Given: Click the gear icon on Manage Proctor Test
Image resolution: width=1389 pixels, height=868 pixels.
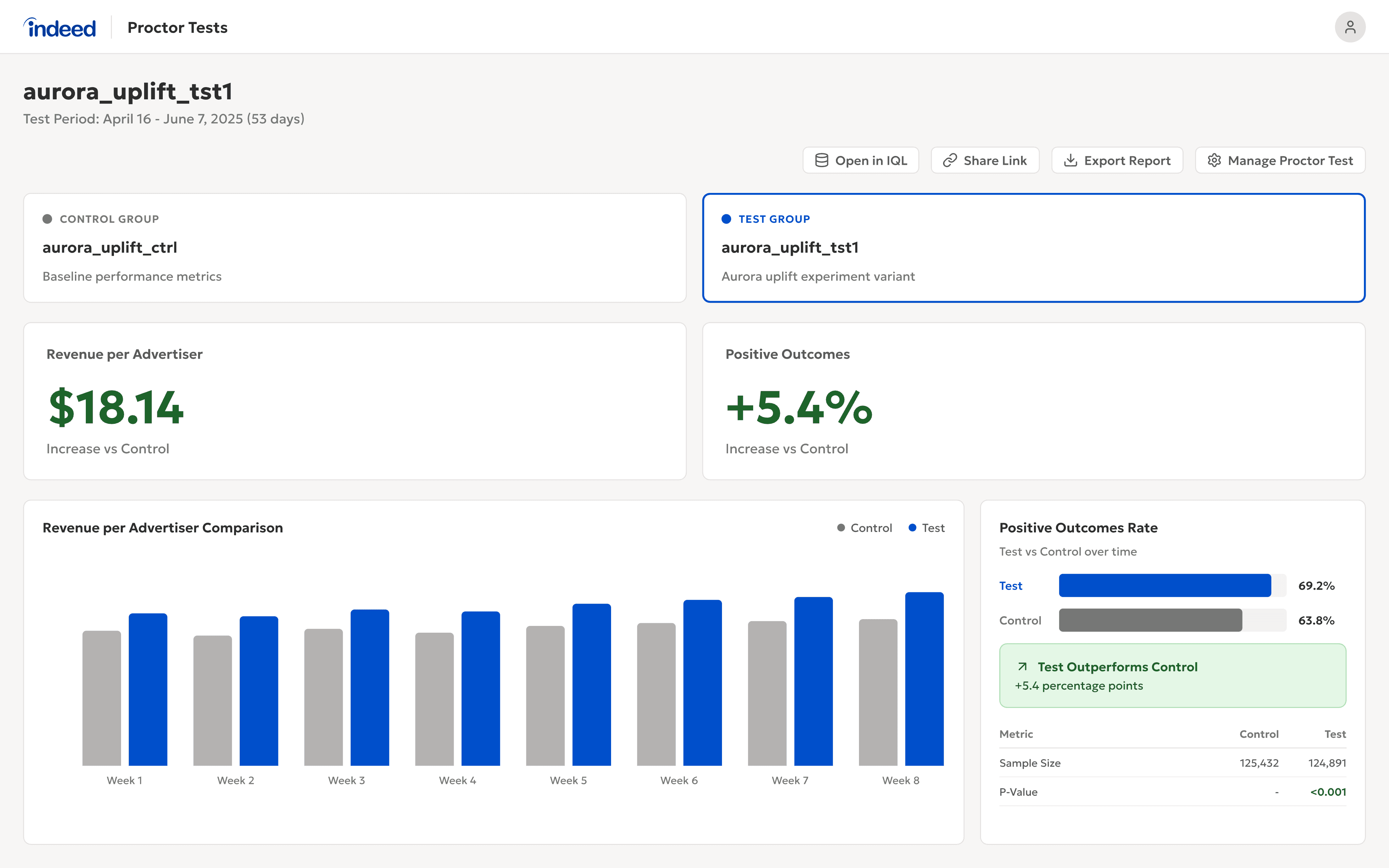Looking at the screenshot, I should coord(1214,160).
